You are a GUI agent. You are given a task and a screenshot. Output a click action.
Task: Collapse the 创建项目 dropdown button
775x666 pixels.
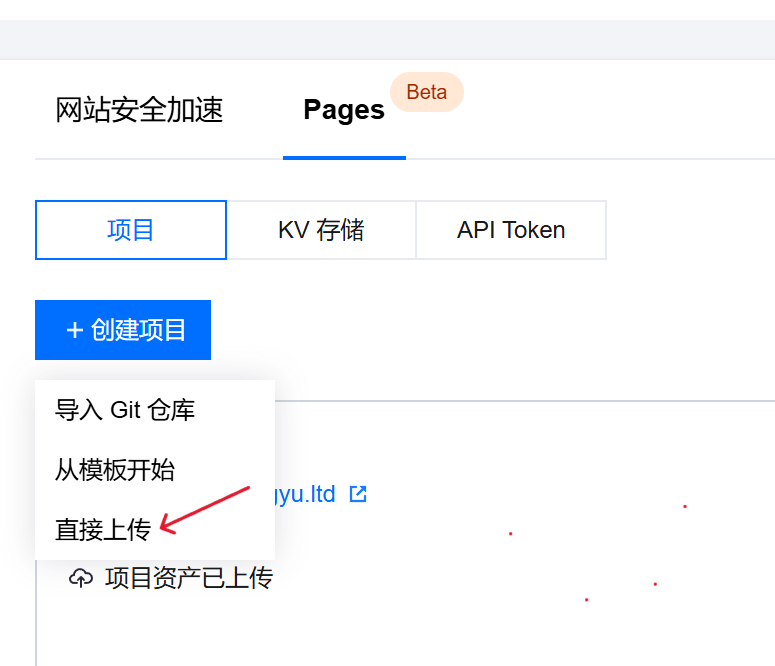[x=123, y=330]
